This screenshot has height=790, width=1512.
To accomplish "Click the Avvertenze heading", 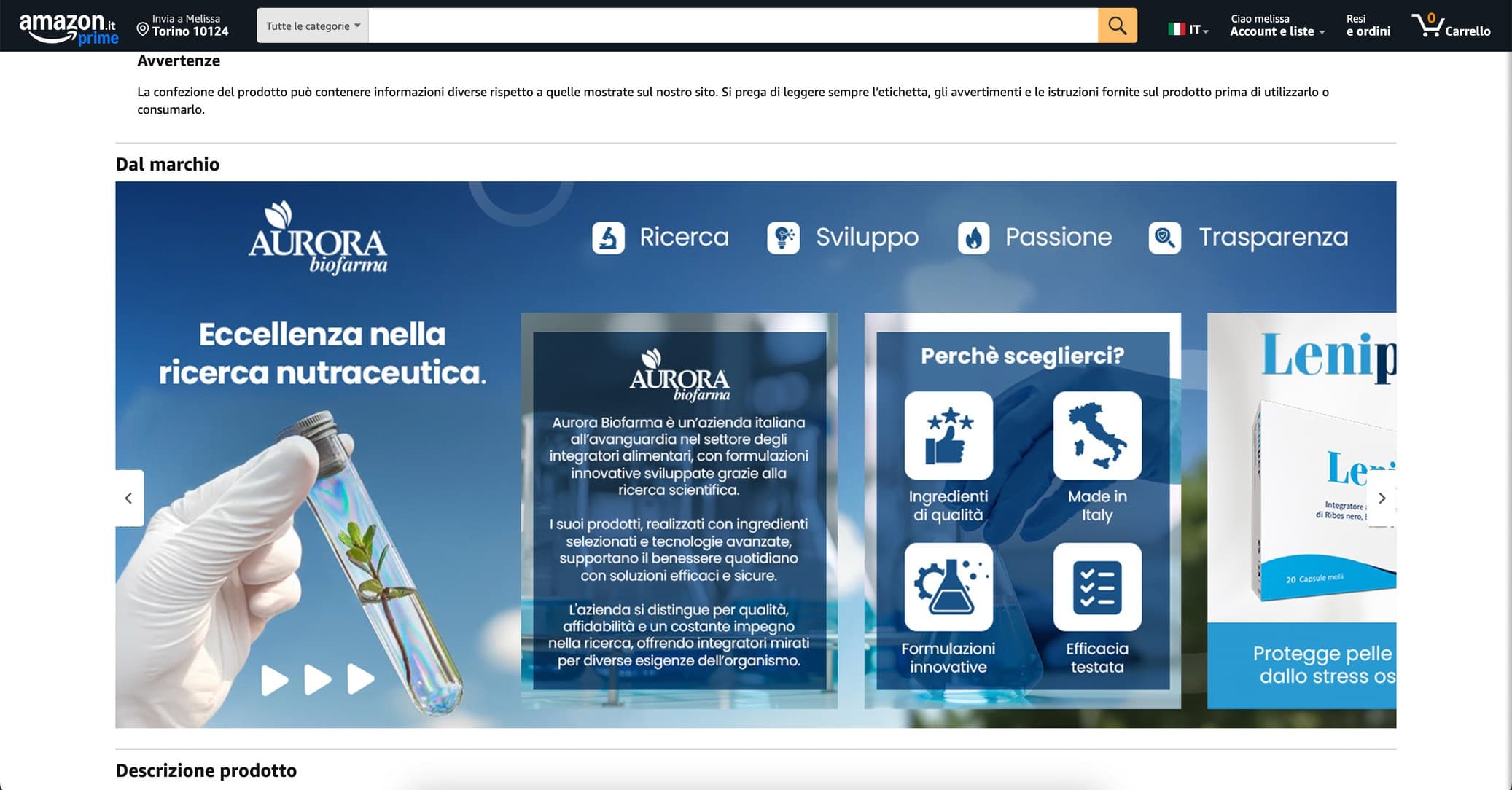I will [179, 60].
